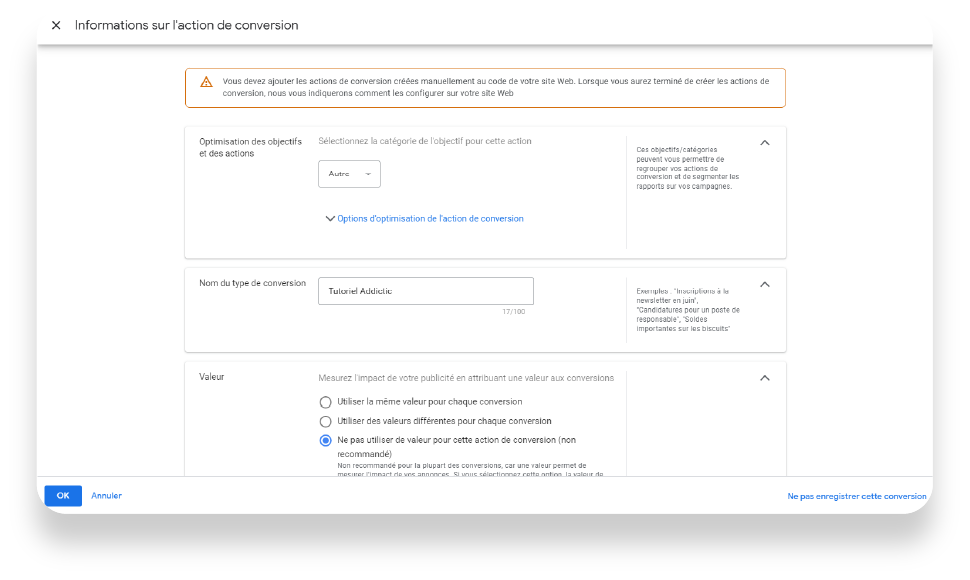Select 'Ne pas utiliser de valeur' radio option

click(x=325, y=440)
